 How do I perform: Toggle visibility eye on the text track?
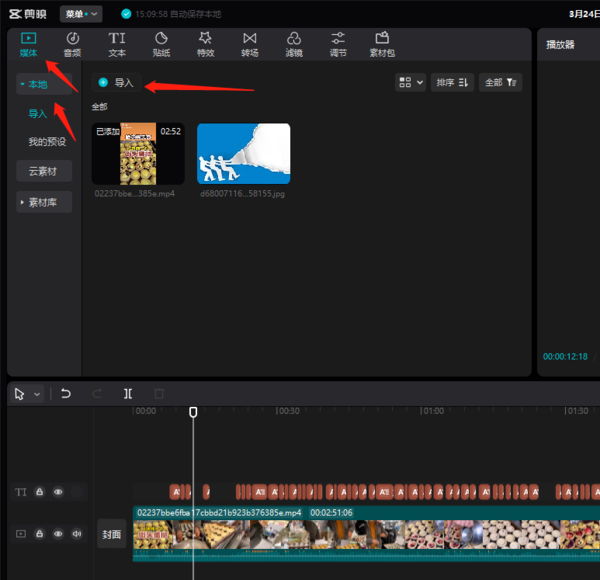coord(58,492)
